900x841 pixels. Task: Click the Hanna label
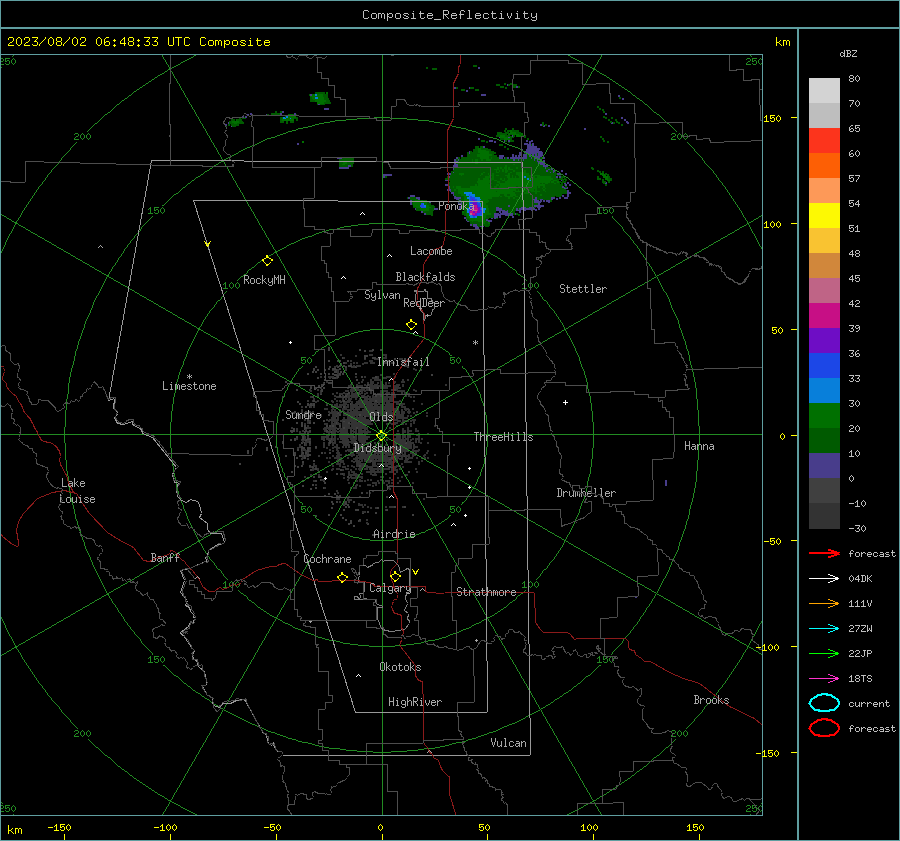(699, 446)
